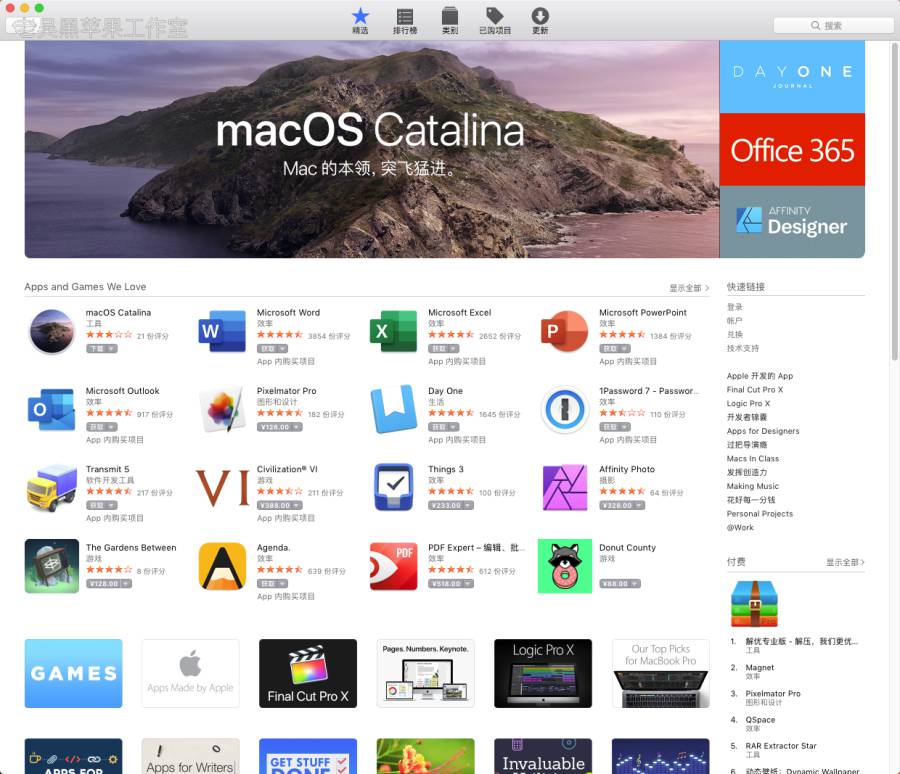
Task: Open the Categories tab
Action: click(450, 21)
